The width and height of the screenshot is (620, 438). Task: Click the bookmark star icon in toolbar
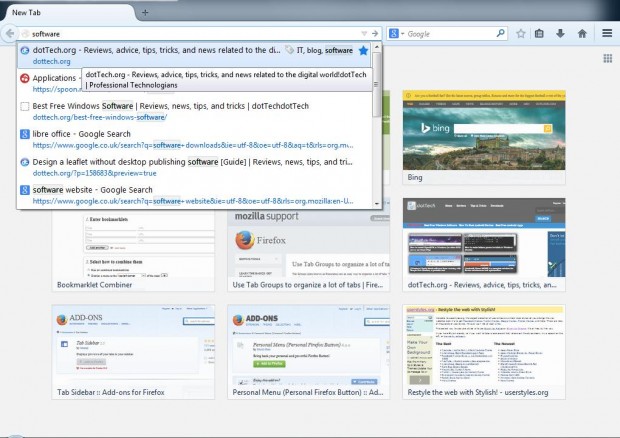tap(520, 33)
